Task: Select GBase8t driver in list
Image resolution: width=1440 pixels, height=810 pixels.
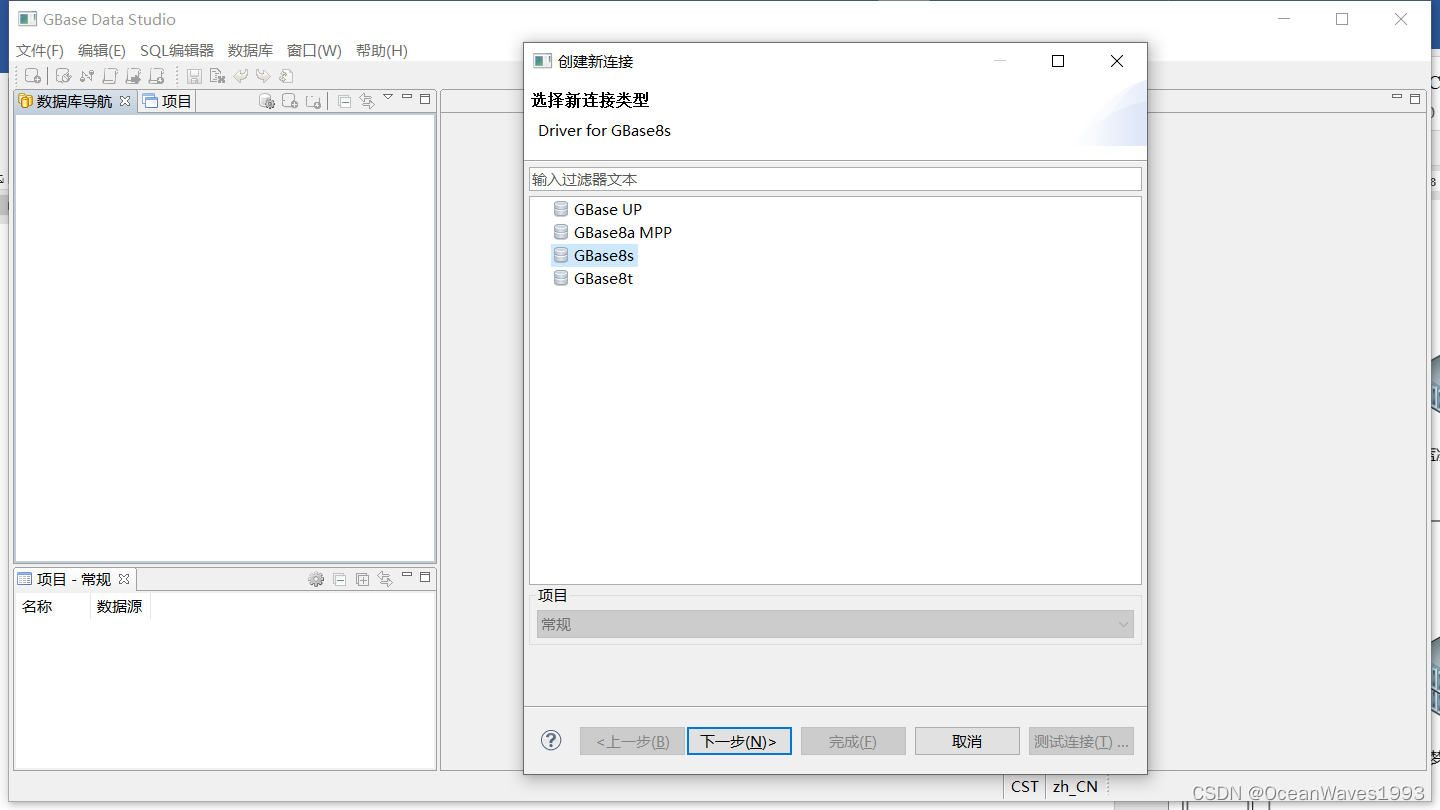Action: click(594, 278)
